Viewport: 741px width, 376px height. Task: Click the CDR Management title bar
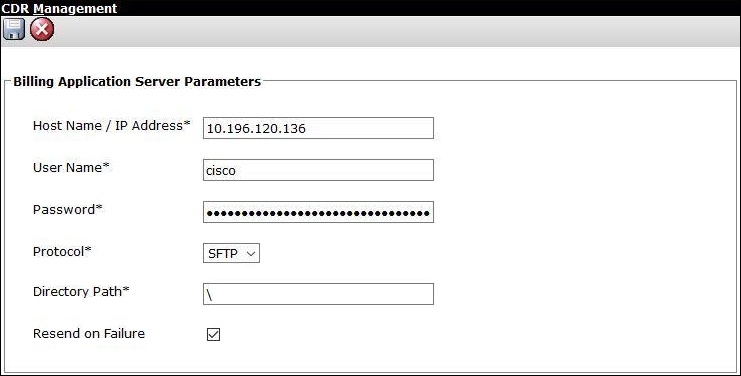point(370,8)
